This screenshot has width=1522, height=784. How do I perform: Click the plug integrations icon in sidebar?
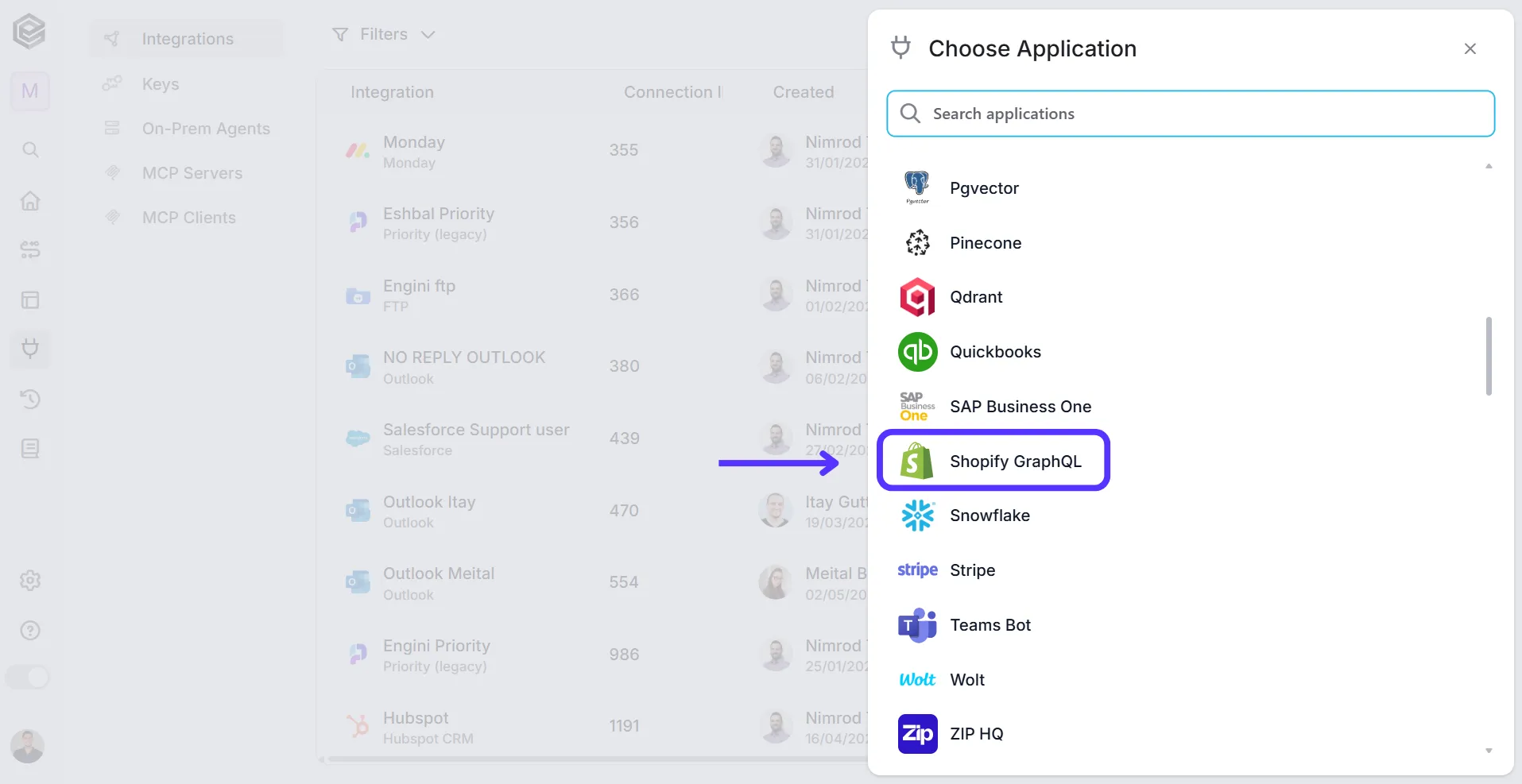pyautogui.click(x=30, y=348)
